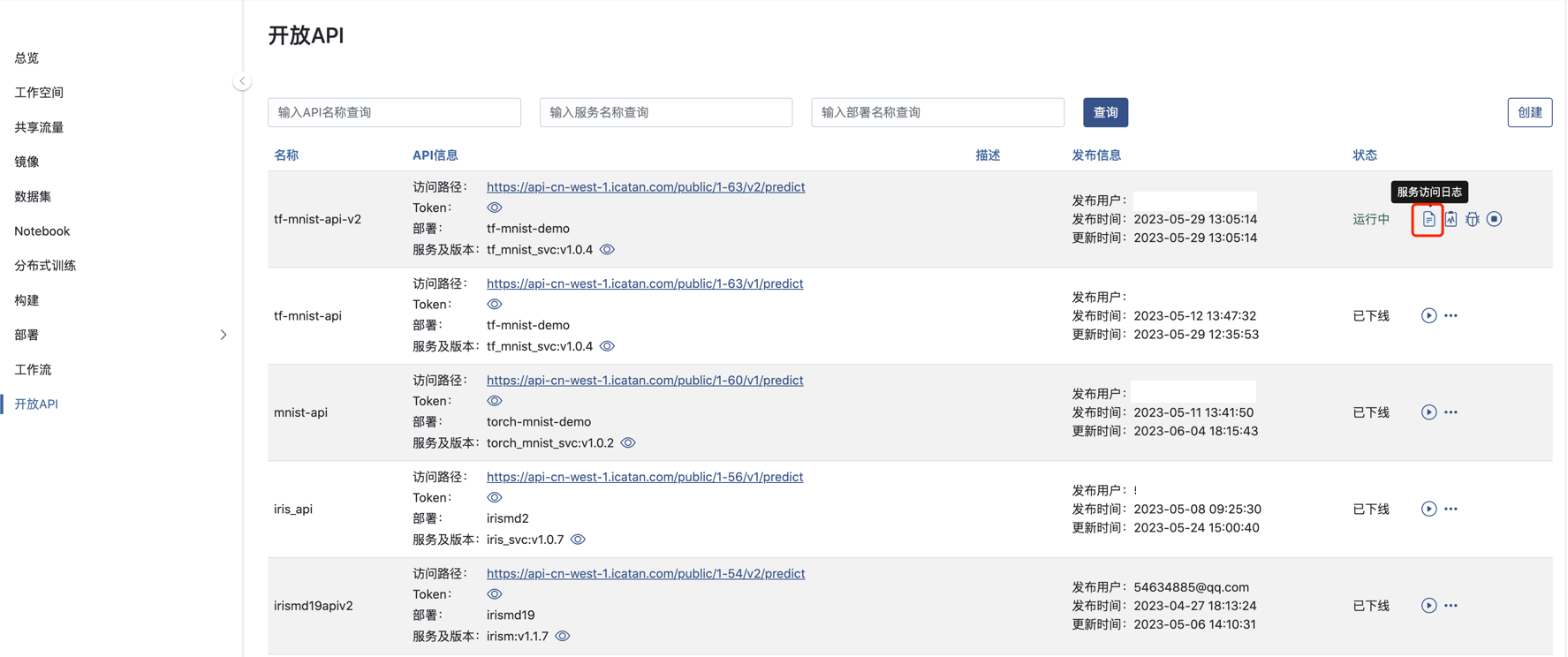
Task: Open the mnist-api 1-60/v1/predict URL link
Action: (x=645, y=381)
